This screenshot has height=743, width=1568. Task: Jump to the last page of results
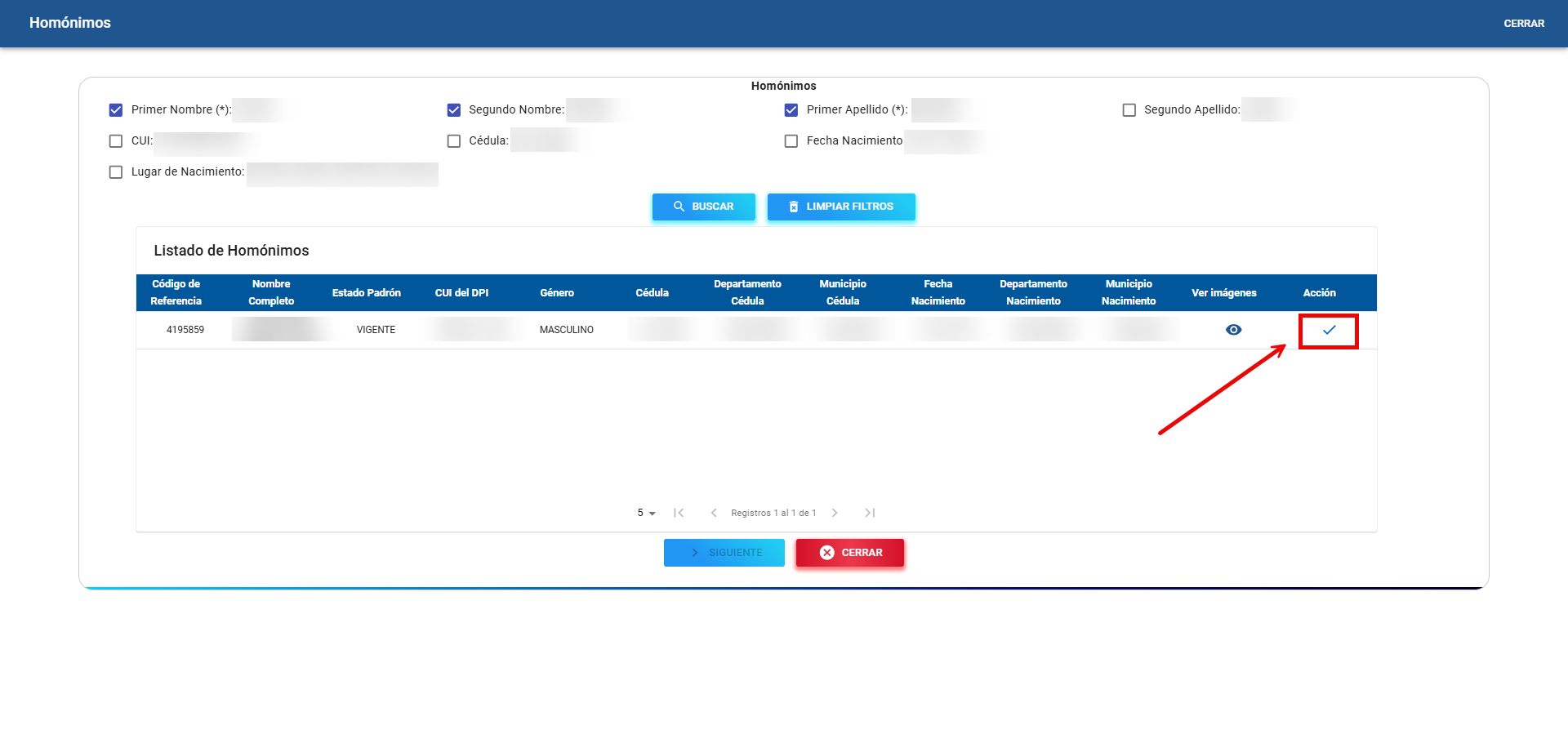click(x=870, y=513)
